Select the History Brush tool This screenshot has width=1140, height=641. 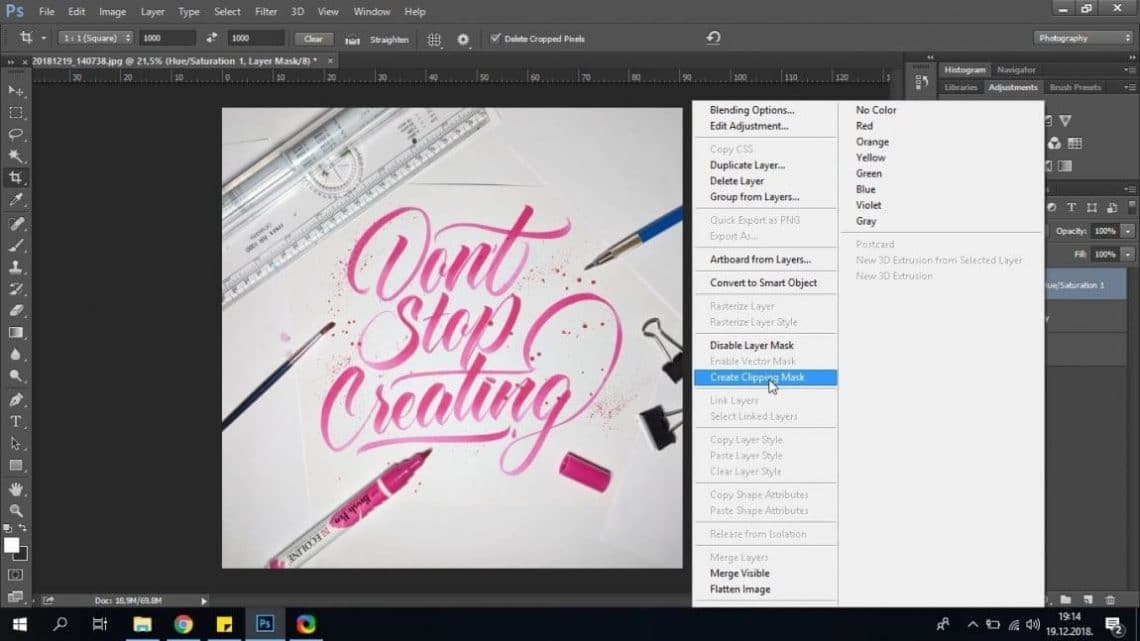point(16,289)
